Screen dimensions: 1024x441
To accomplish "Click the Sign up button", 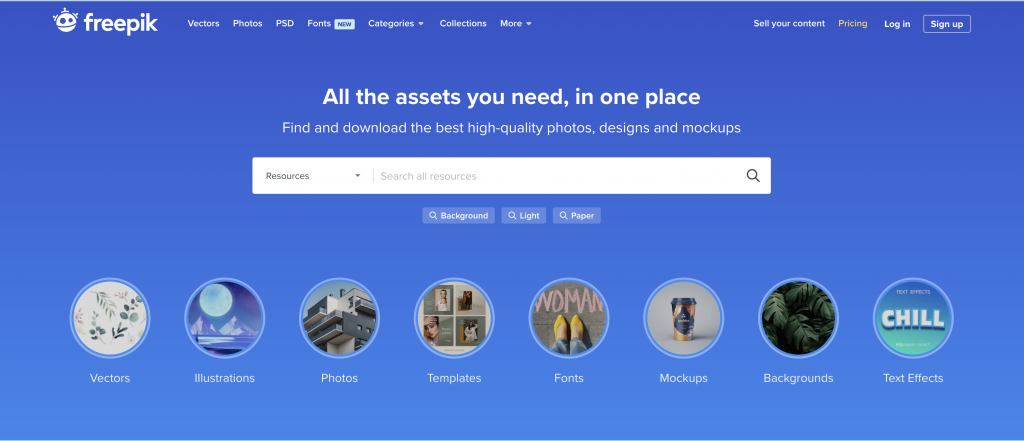I will 946,24.
